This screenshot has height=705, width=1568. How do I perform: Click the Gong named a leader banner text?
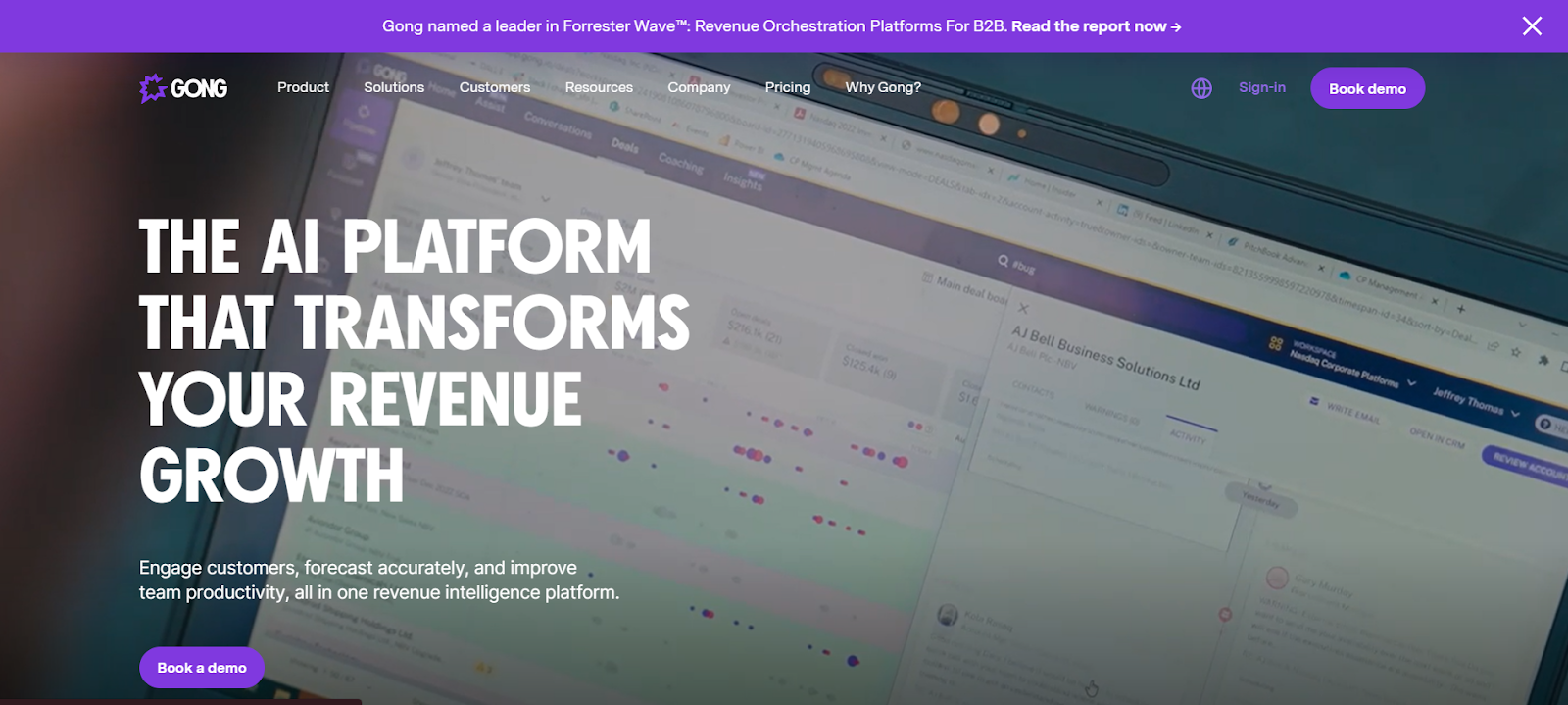click(695, 26)
